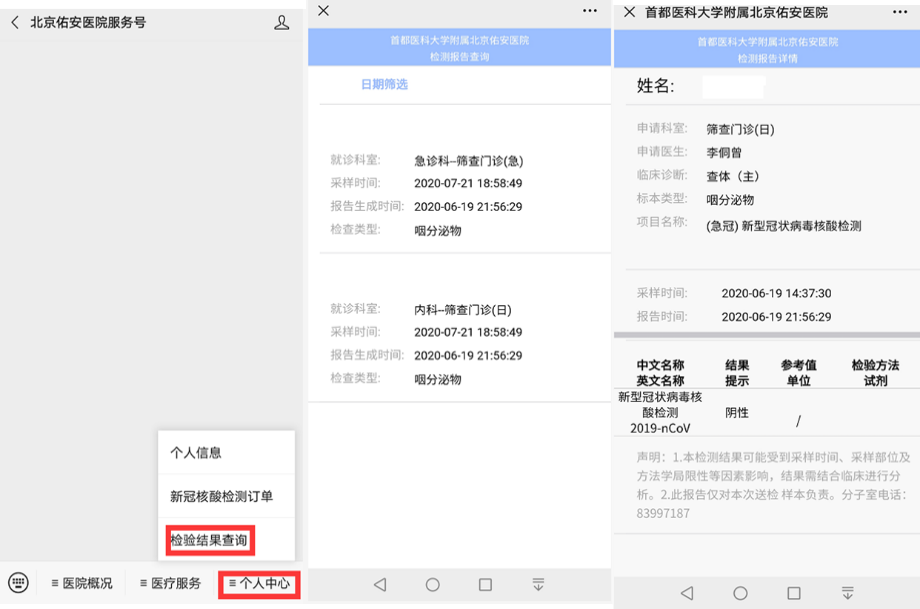Open the 个人中心 menu
Viewport: 920px width, 609px height.
(x=259, y=584)
